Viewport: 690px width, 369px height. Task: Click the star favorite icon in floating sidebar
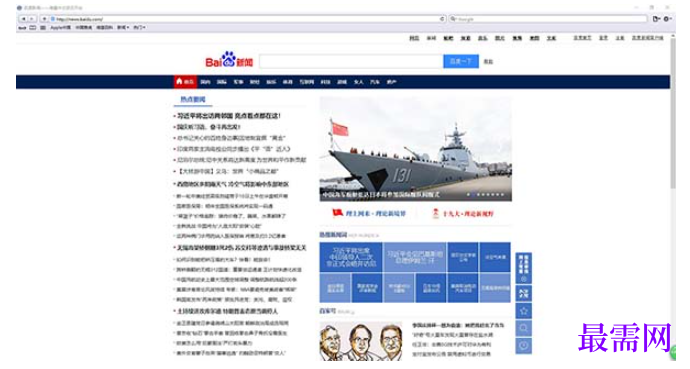[524, 311]
